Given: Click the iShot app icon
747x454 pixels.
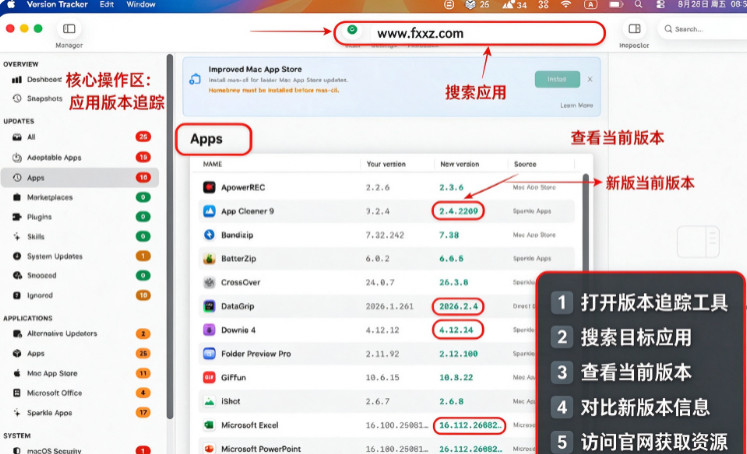Looking at the screenshot, I should pos(209,401).
